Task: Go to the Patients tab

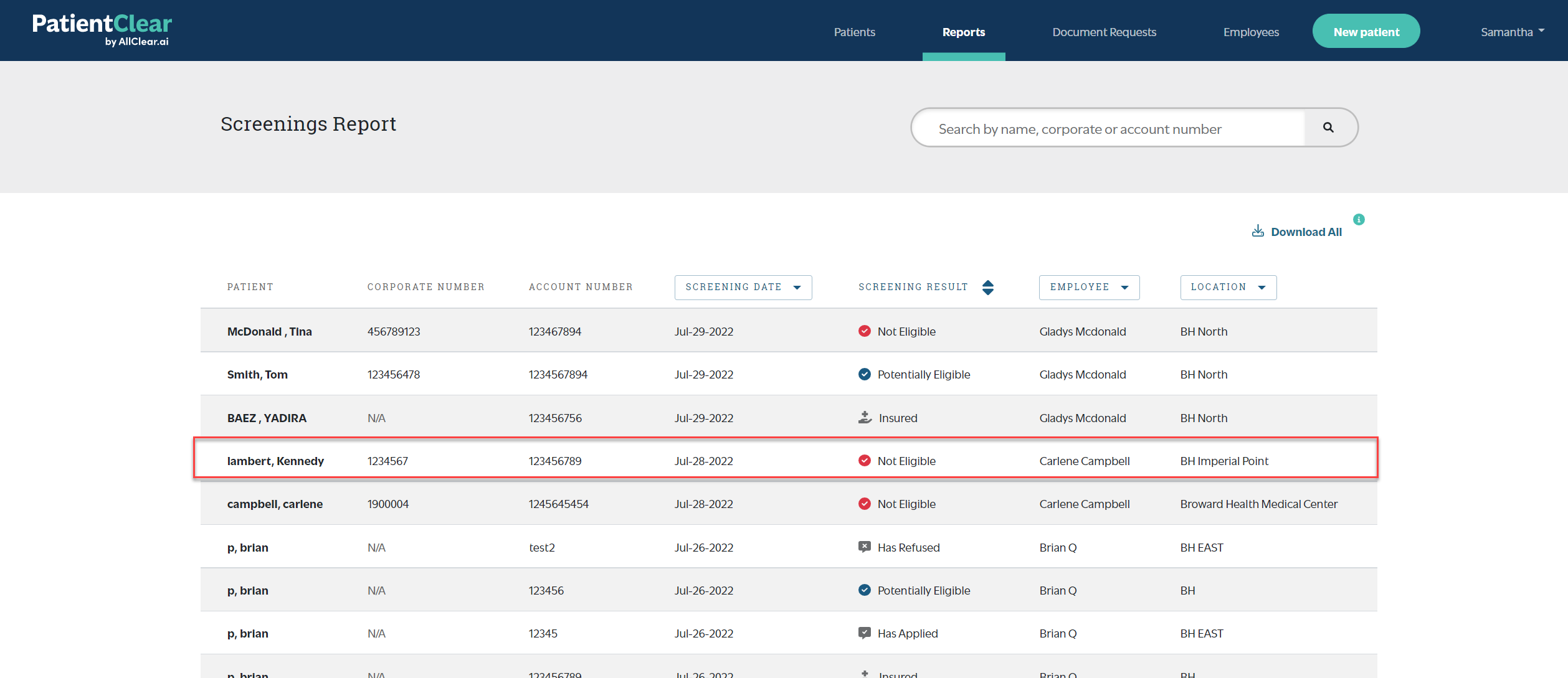Action: [x=854, y=32]
